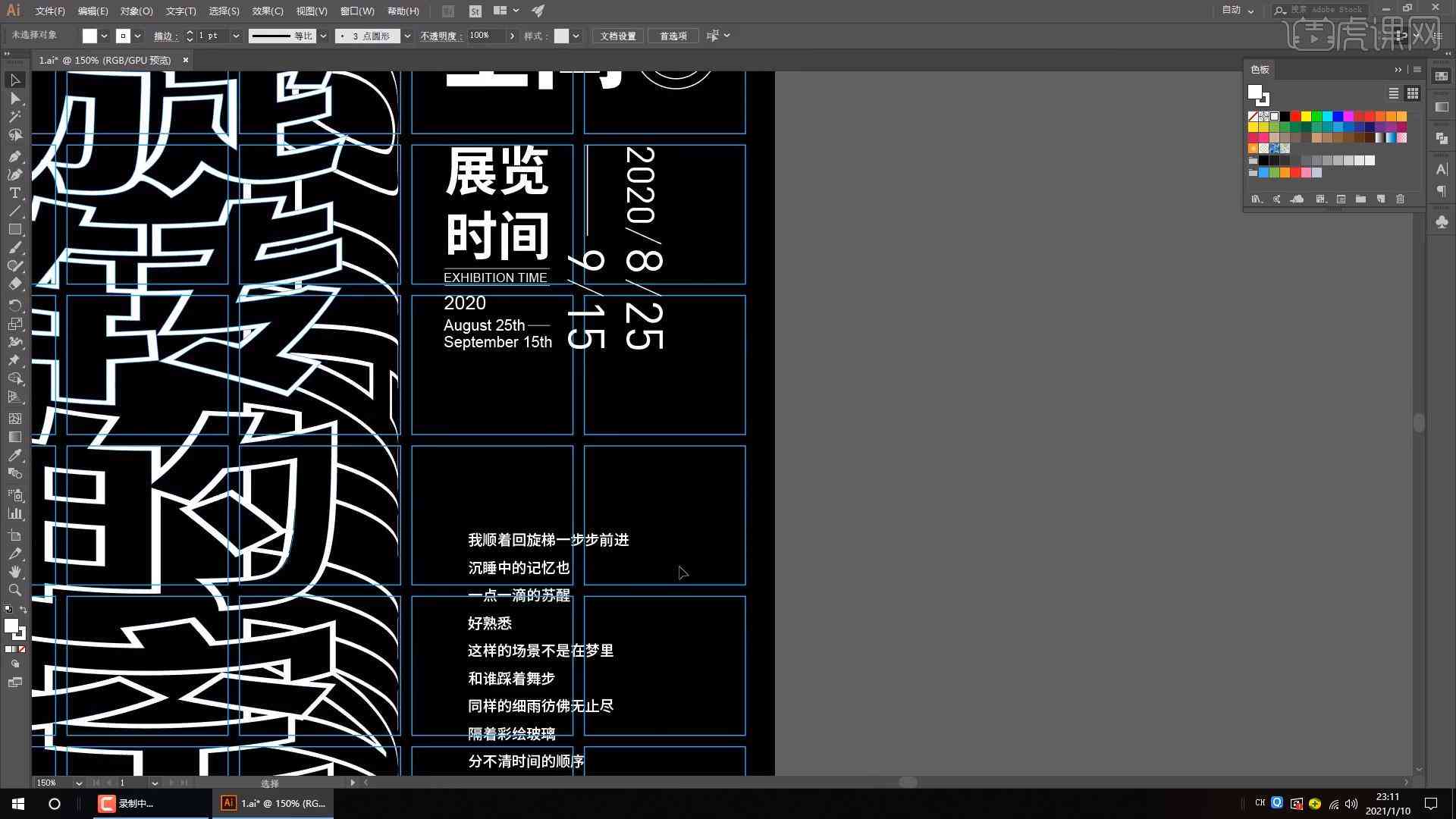Open zoom level dropdown at 150%
The image size is (1456, 819).
point(78,783)
